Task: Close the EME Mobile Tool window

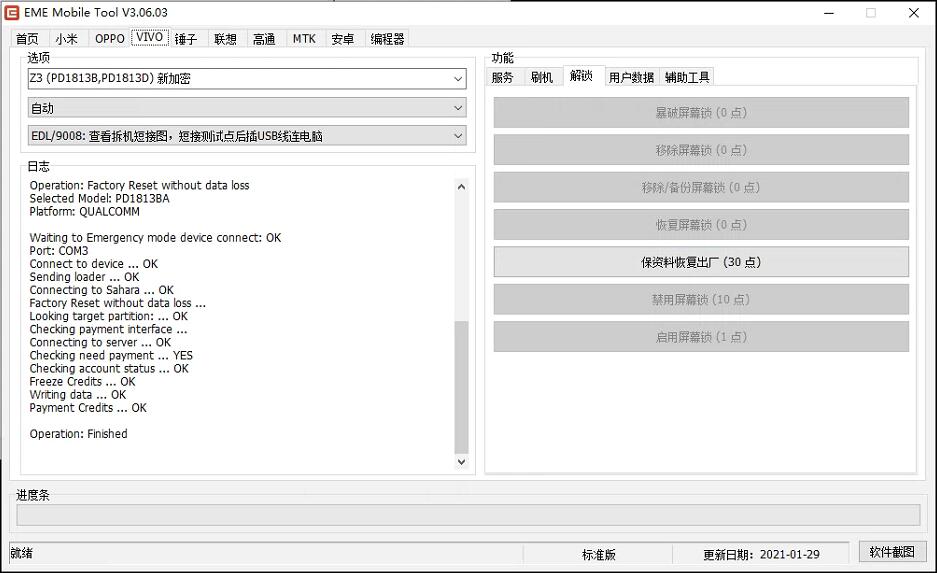Action: [x=914, y=13]
